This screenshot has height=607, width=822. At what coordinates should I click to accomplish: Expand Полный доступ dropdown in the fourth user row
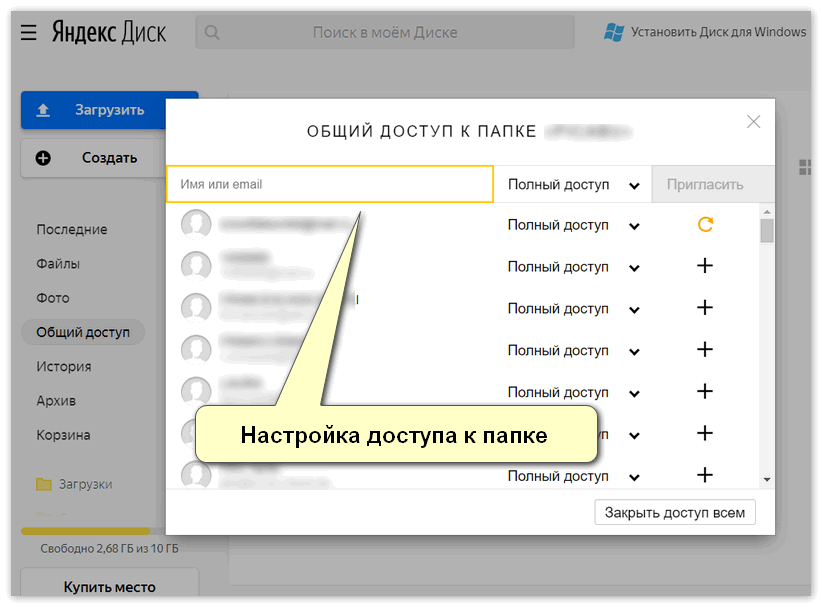click(574, 351)
